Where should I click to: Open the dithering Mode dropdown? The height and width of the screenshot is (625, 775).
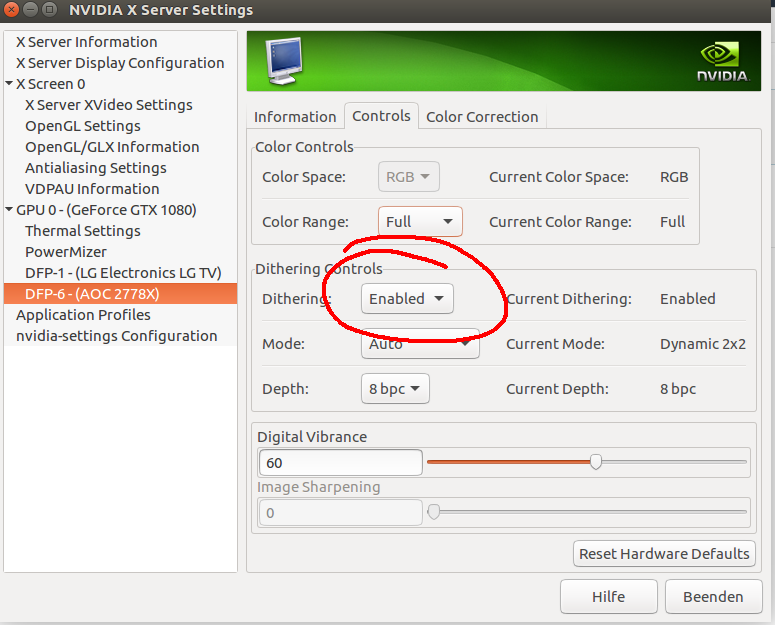tap(420, 343)
